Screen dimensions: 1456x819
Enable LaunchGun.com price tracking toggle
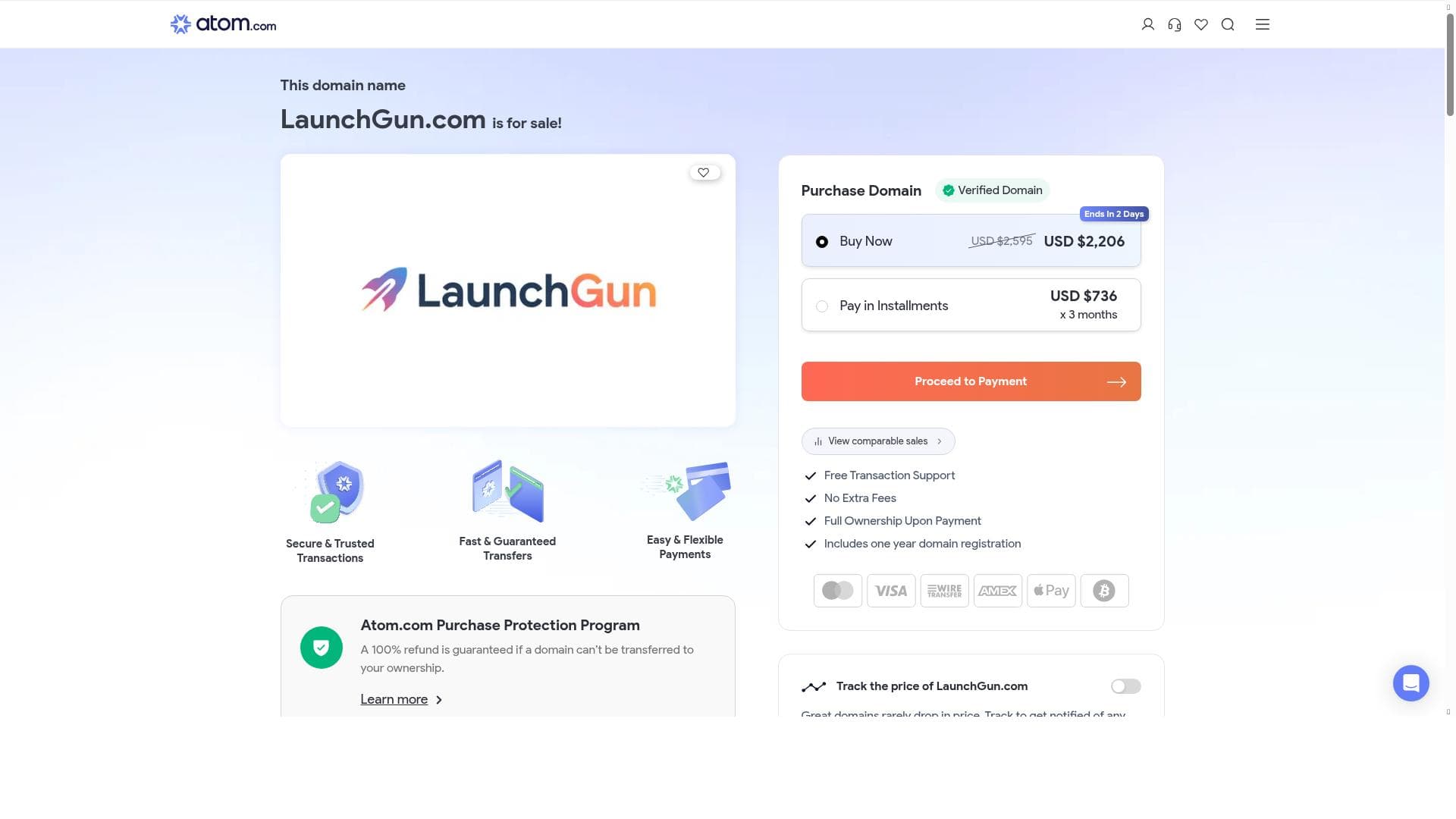1125,686
